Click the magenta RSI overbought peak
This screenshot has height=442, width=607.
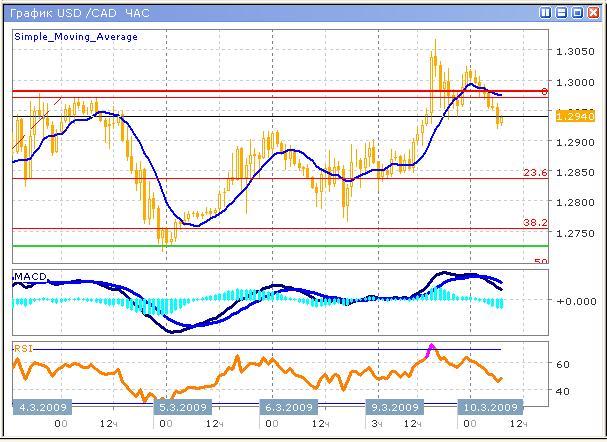coord(431,349)
